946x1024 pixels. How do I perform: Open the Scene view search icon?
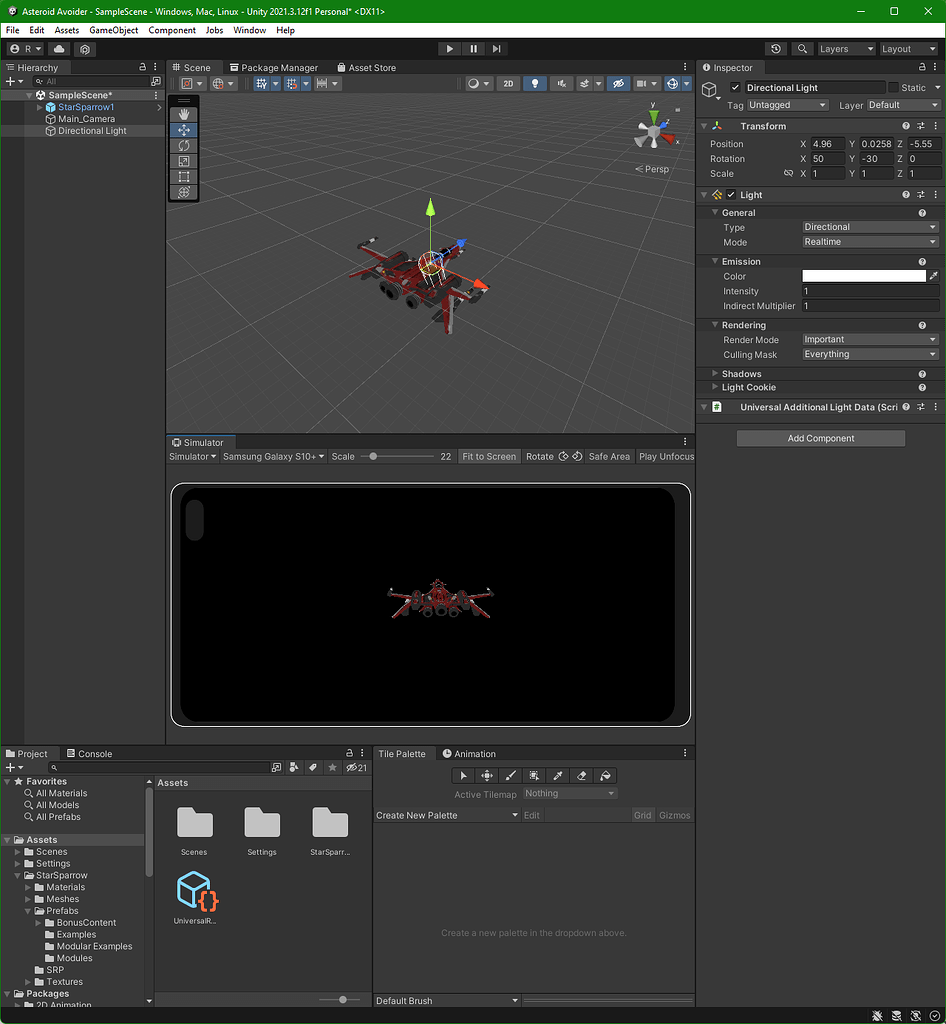pyautogui.click(x=801, y=48)
